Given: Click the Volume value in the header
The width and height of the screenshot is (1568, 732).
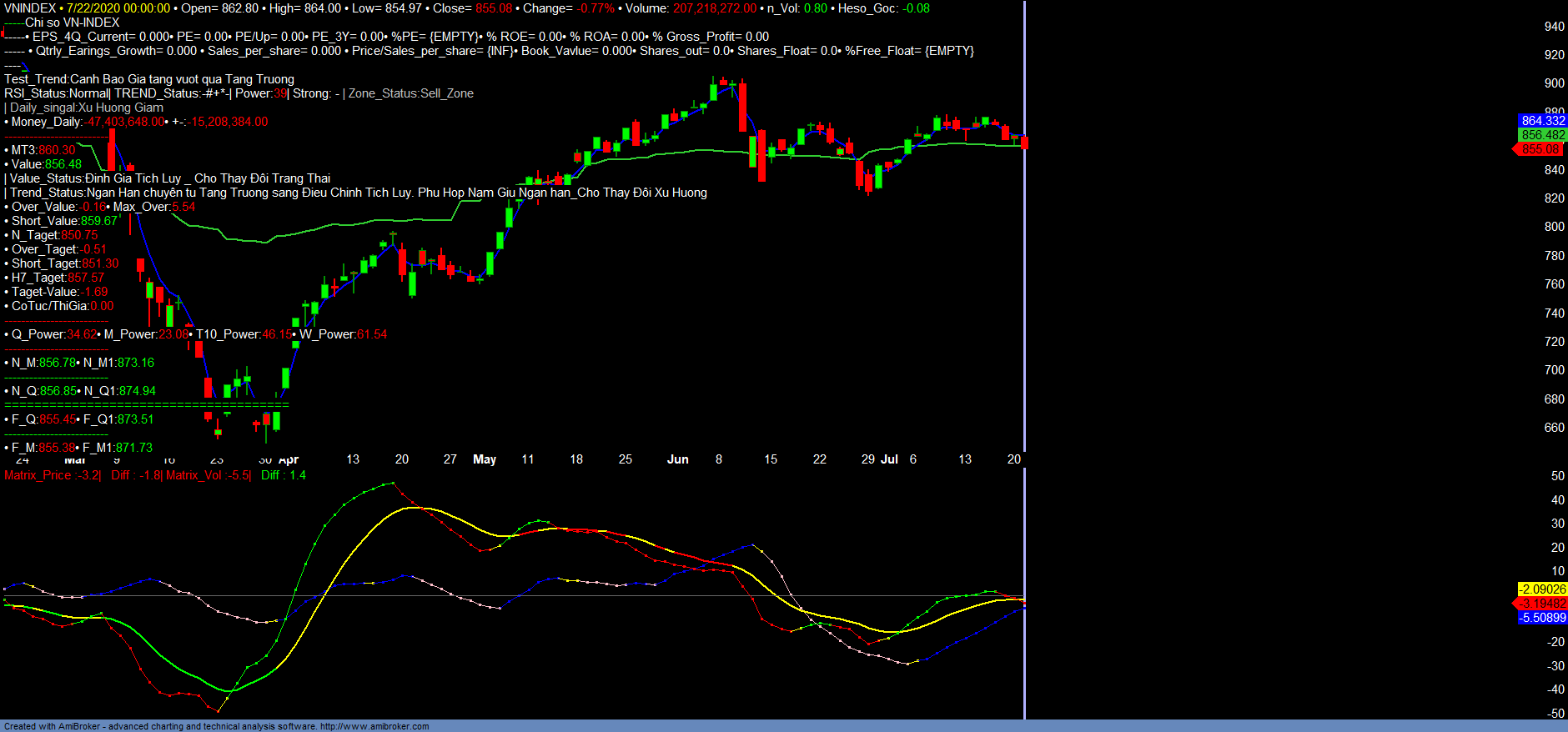Looking at the screenshot, I should point(714,8).
